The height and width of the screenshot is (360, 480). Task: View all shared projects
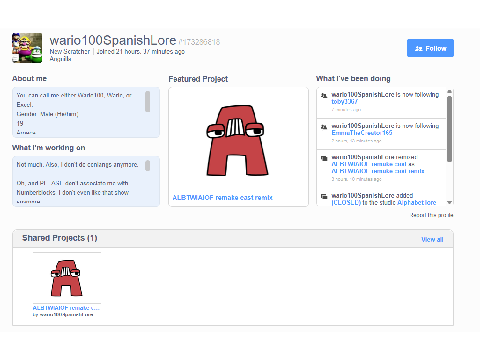[x=432, y=239]
